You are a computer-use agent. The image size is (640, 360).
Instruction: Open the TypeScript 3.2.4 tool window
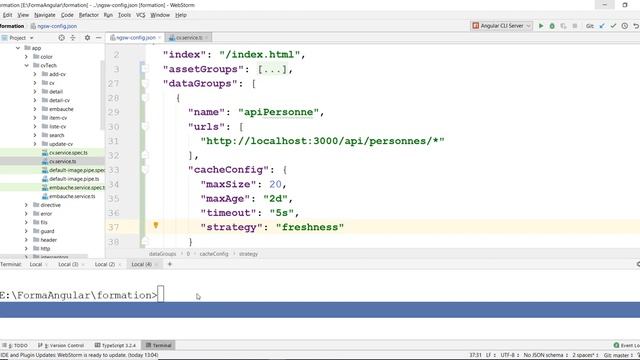[x=115, y=345]
